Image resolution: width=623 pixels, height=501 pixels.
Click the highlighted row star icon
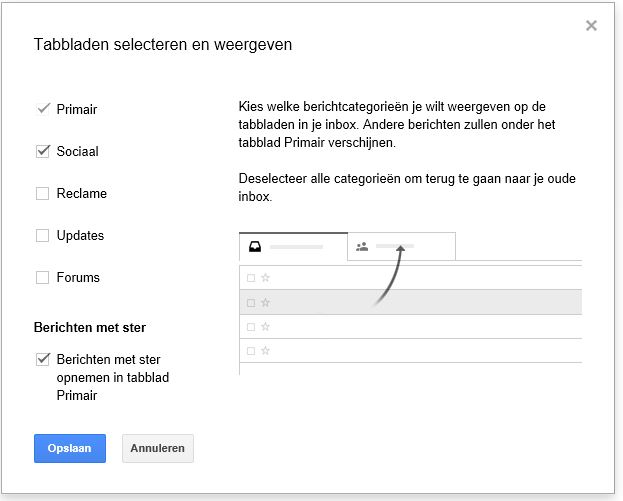[265, 303]
